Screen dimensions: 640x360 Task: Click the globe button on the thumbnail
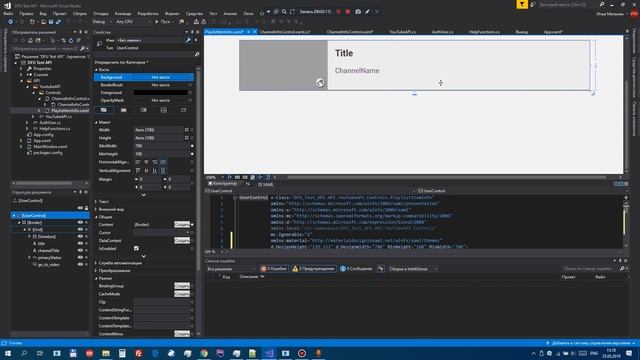pos(320,83)
